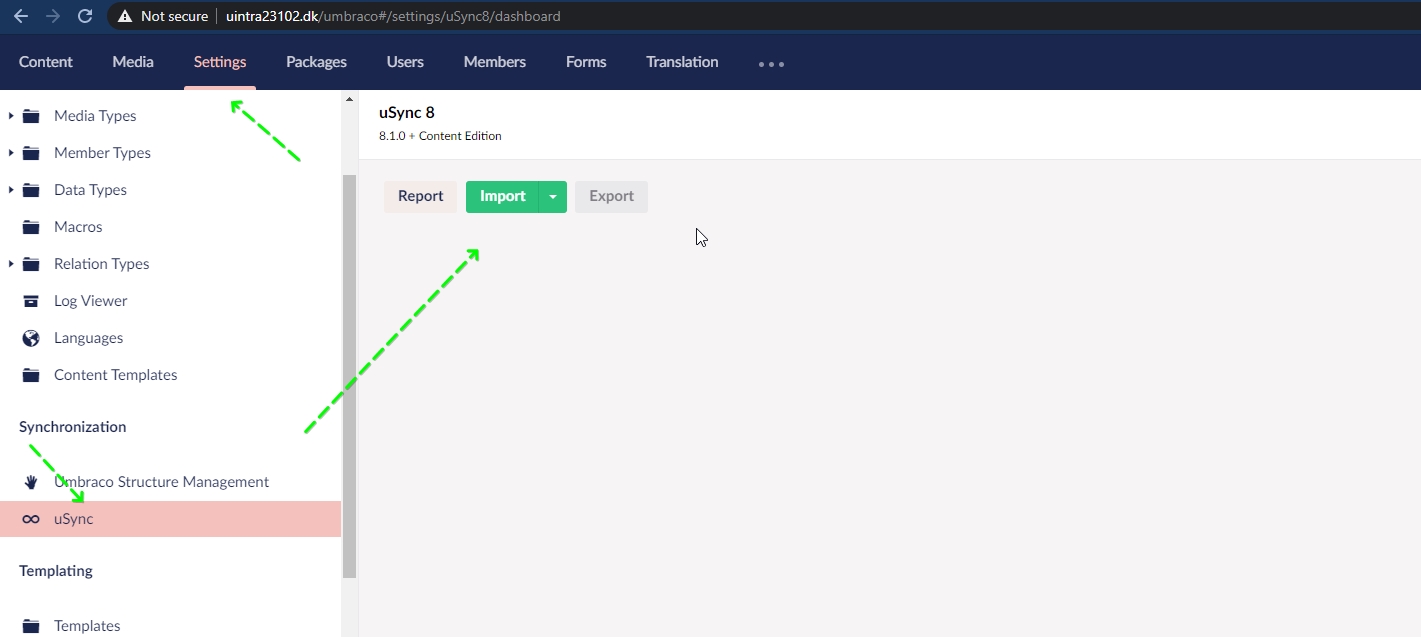Click the Macros folder icon

(31, 227)
